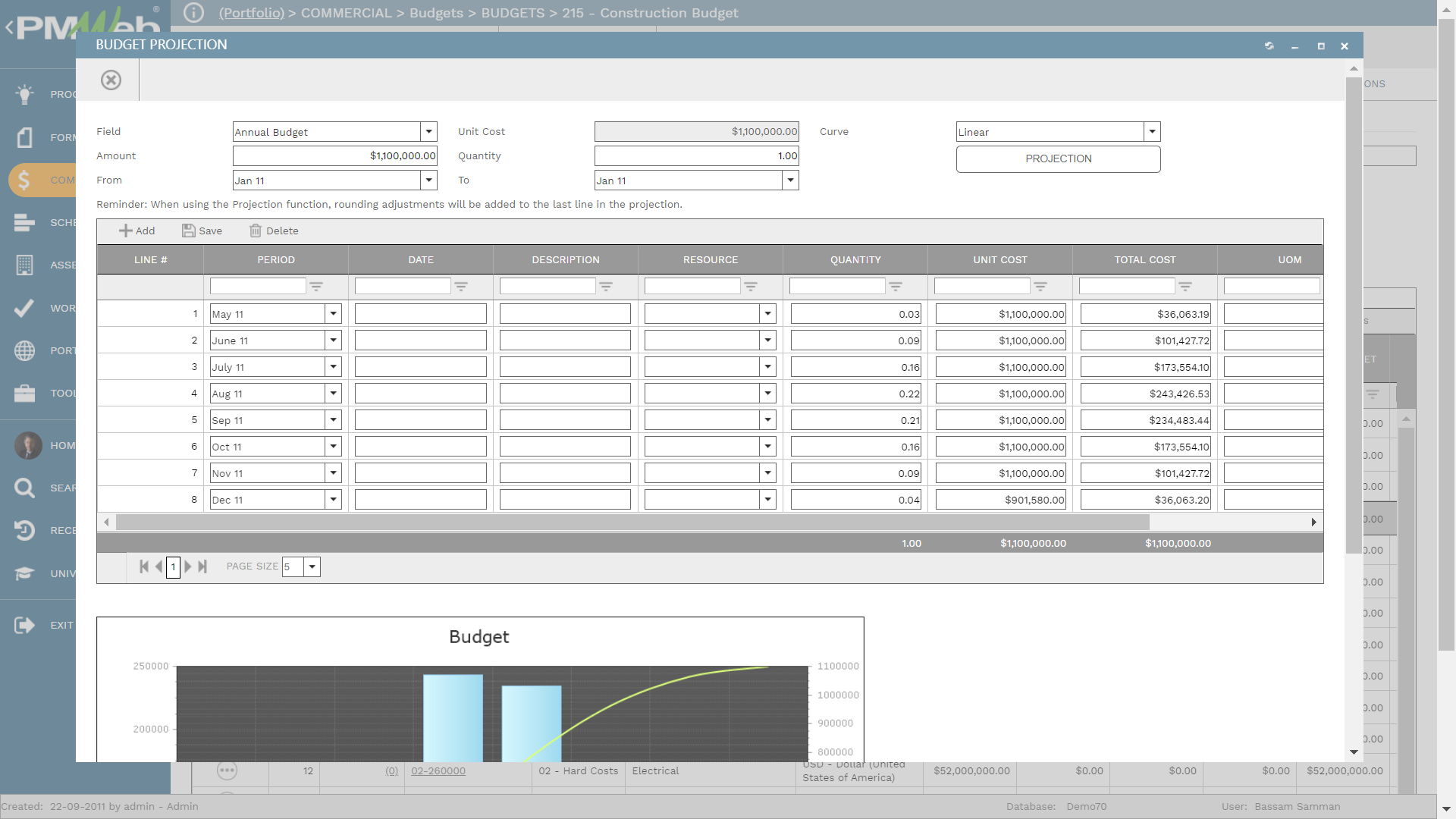Click the lightbulb sidebar icon

tap(24, 94)
